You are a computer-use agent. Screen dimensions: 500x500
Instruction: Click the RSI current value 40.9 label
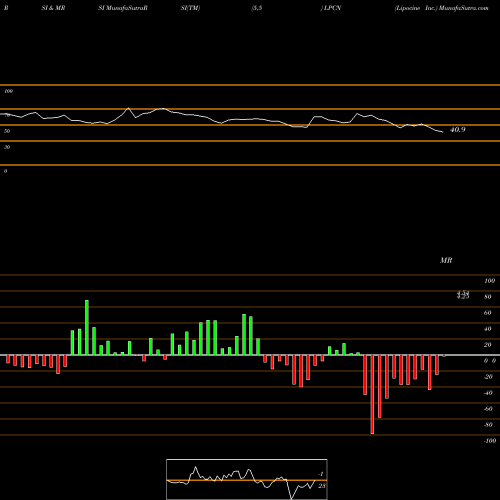point(457,130)
